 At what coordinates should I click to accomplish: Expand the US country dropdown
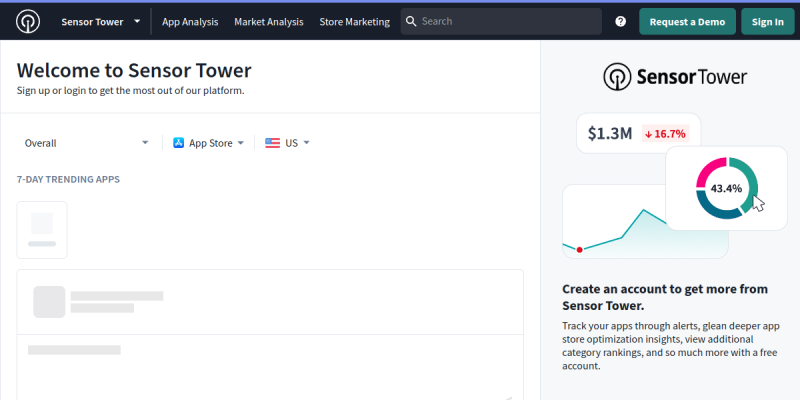[x=287, y=143]
